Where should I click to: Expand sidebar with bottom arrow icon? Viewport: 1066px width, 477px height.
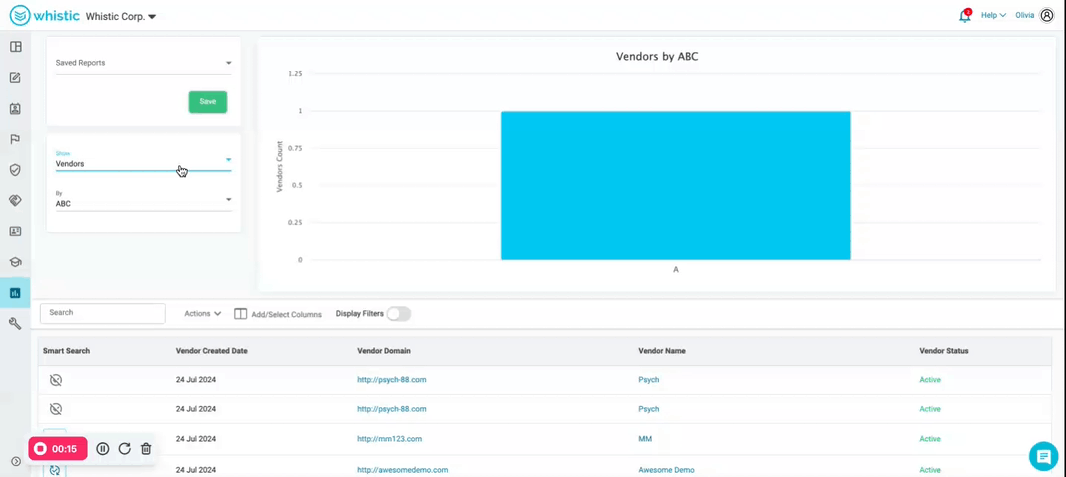(x=16, y=461)
